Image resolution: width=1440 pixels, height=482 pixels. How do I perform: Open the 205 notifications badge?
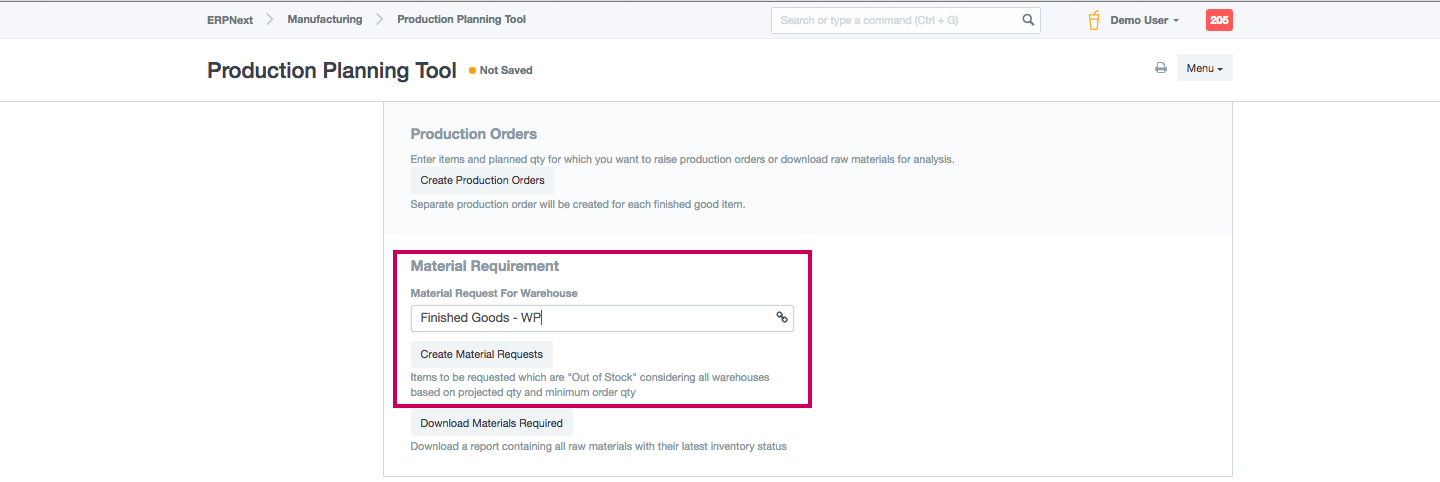click(x=1219, y=20)
